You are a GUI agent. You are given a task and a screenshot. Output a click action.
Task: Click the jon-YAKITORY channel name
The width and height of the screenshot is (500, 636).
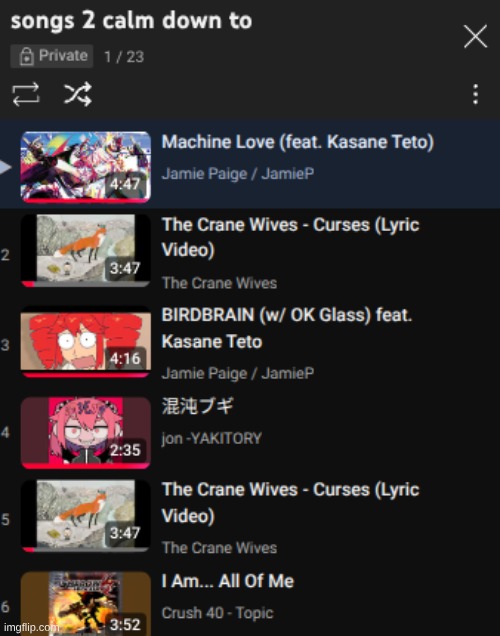[x=212, y=438]
